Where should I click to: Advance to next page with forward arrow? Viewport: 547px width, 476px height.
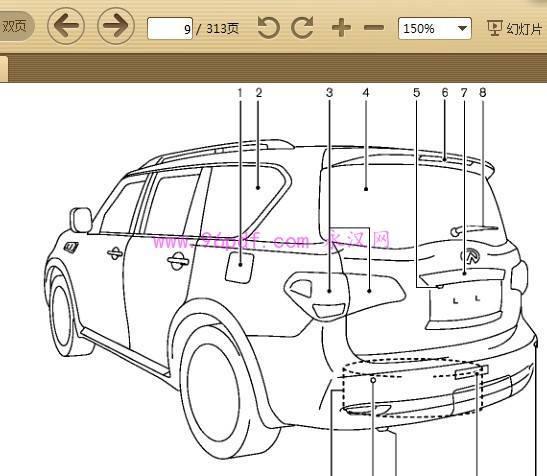coord(116,27)
